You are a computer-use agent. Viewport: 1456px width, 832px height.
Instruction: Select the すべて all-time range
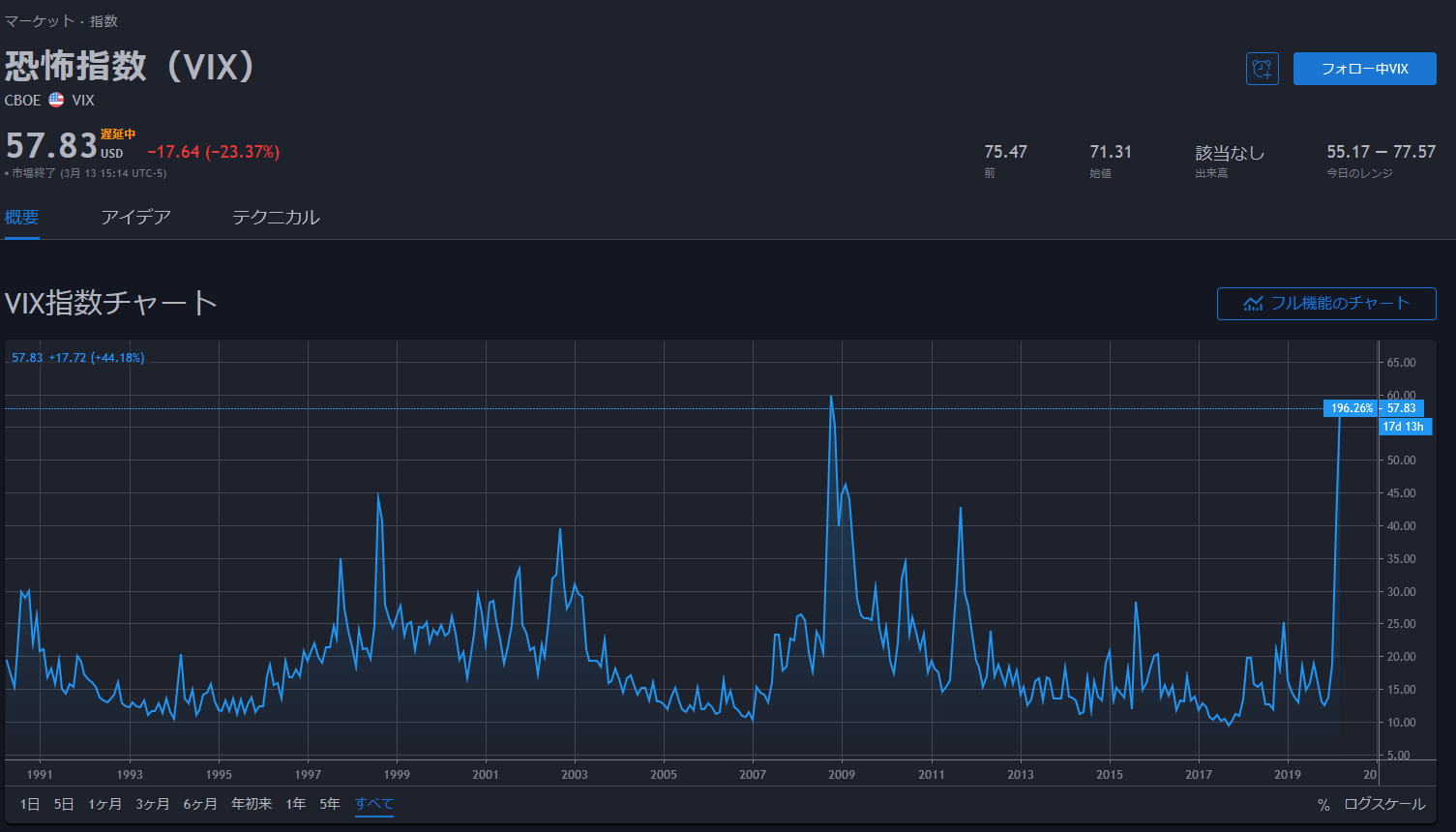[x=374, y=804]
